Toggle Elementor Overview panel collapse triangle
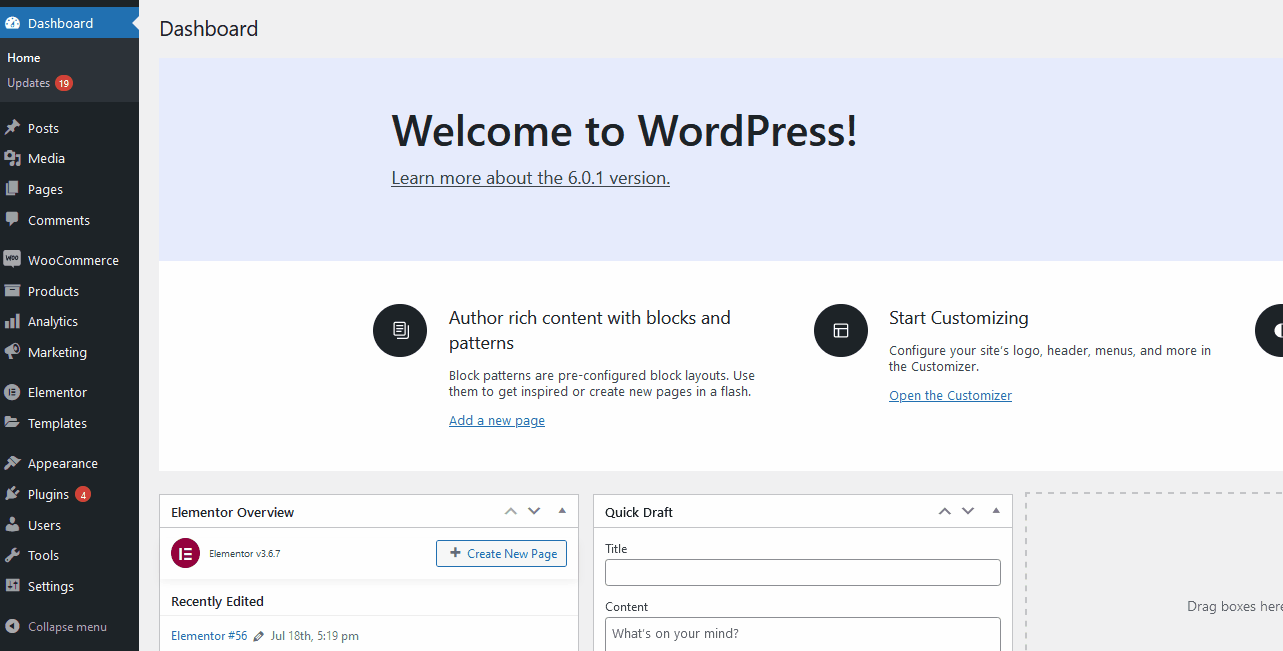Viewport: 1283px width, 651px height. tap(562, 511)
